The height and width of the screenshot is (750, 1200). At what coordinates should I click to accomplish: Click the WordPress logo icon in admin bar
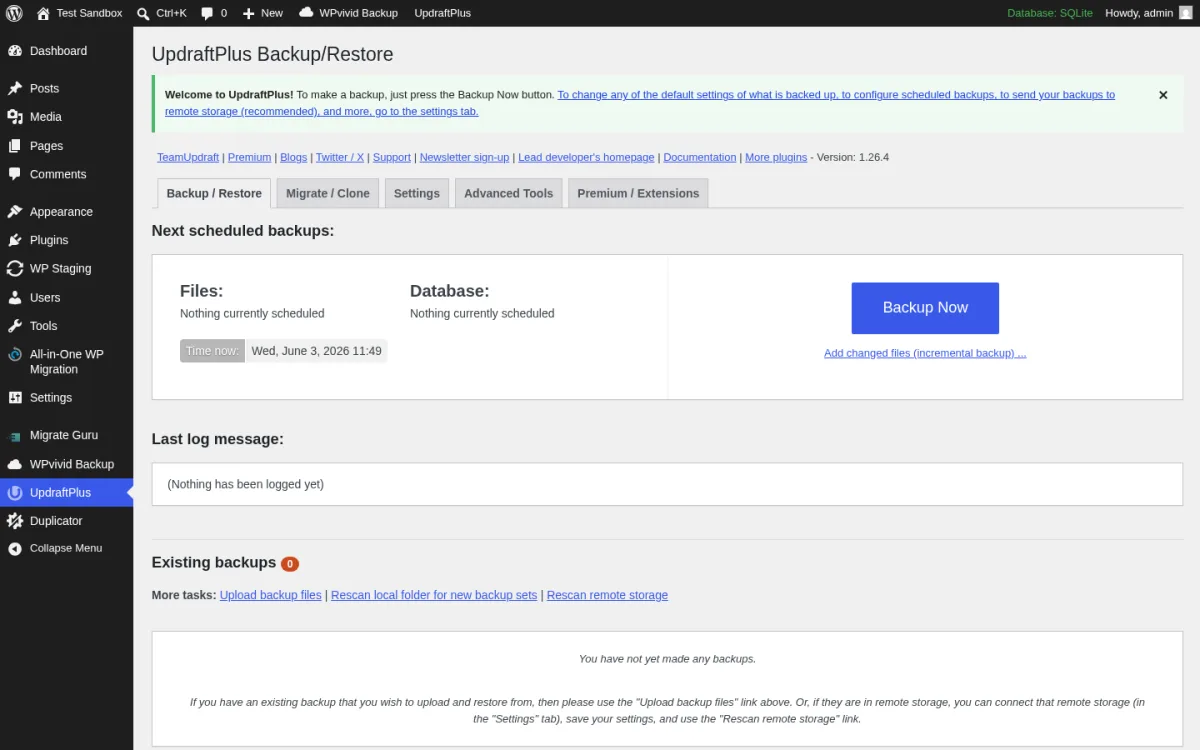[x=14, y=13]
